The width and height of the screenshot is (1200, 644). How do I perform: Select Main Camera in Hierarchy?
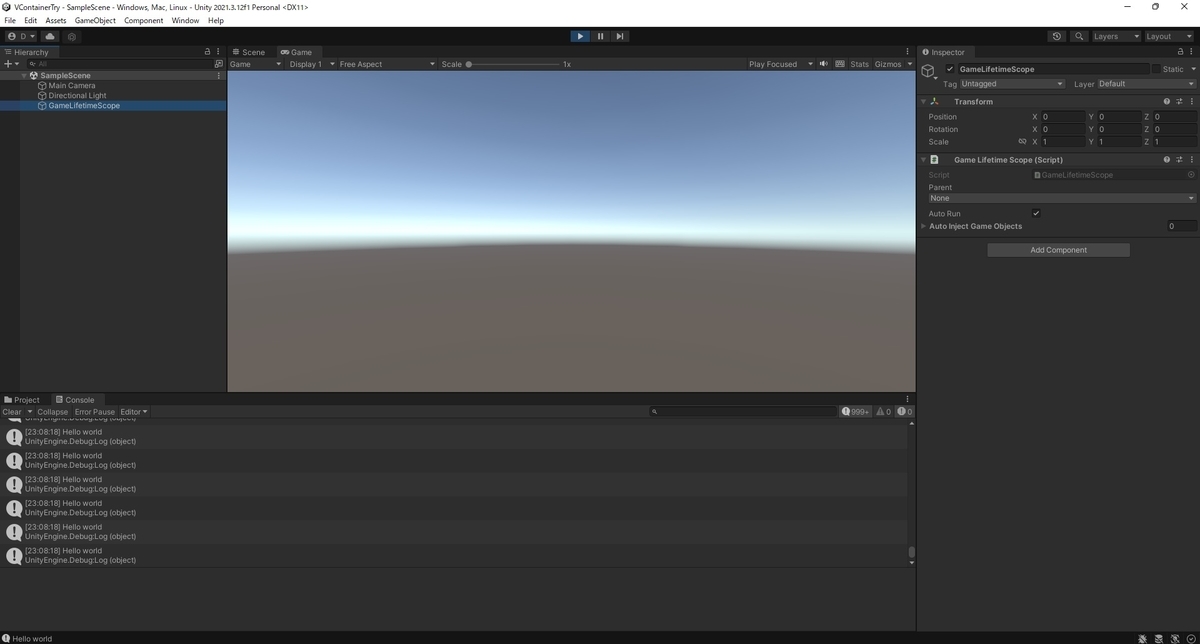(72, 85)
